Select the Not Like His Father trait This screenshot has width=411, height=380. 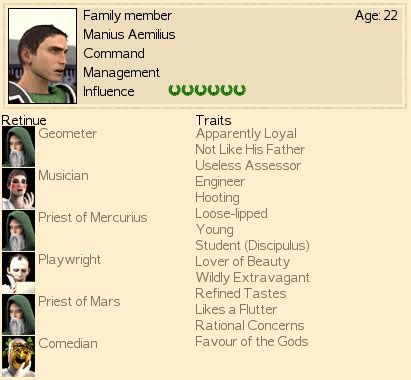pos(250,149)
